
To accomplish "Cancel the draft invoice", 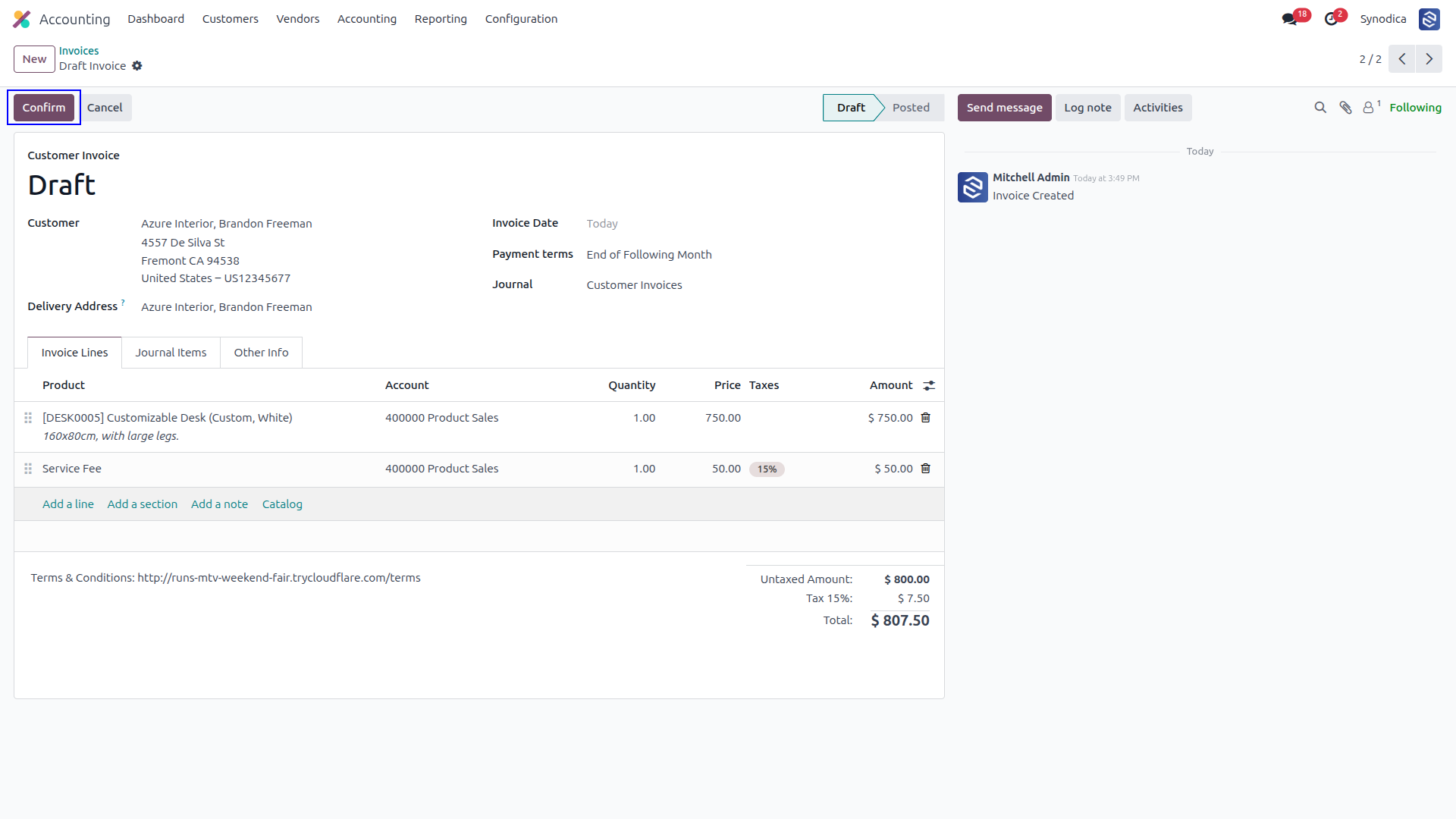I will 105,108.
